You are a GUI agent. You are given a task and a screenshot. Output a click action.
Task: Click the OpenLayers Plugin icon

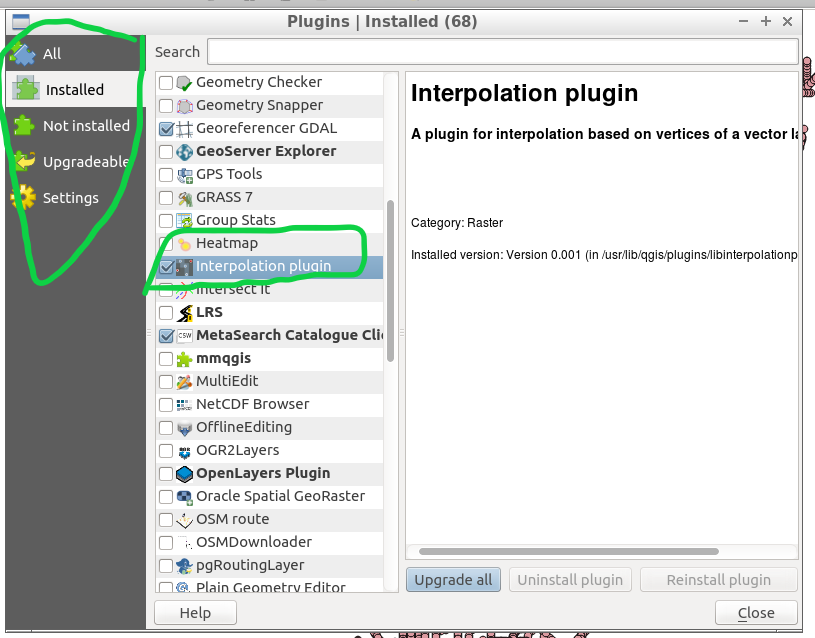[x=184, y=474]
